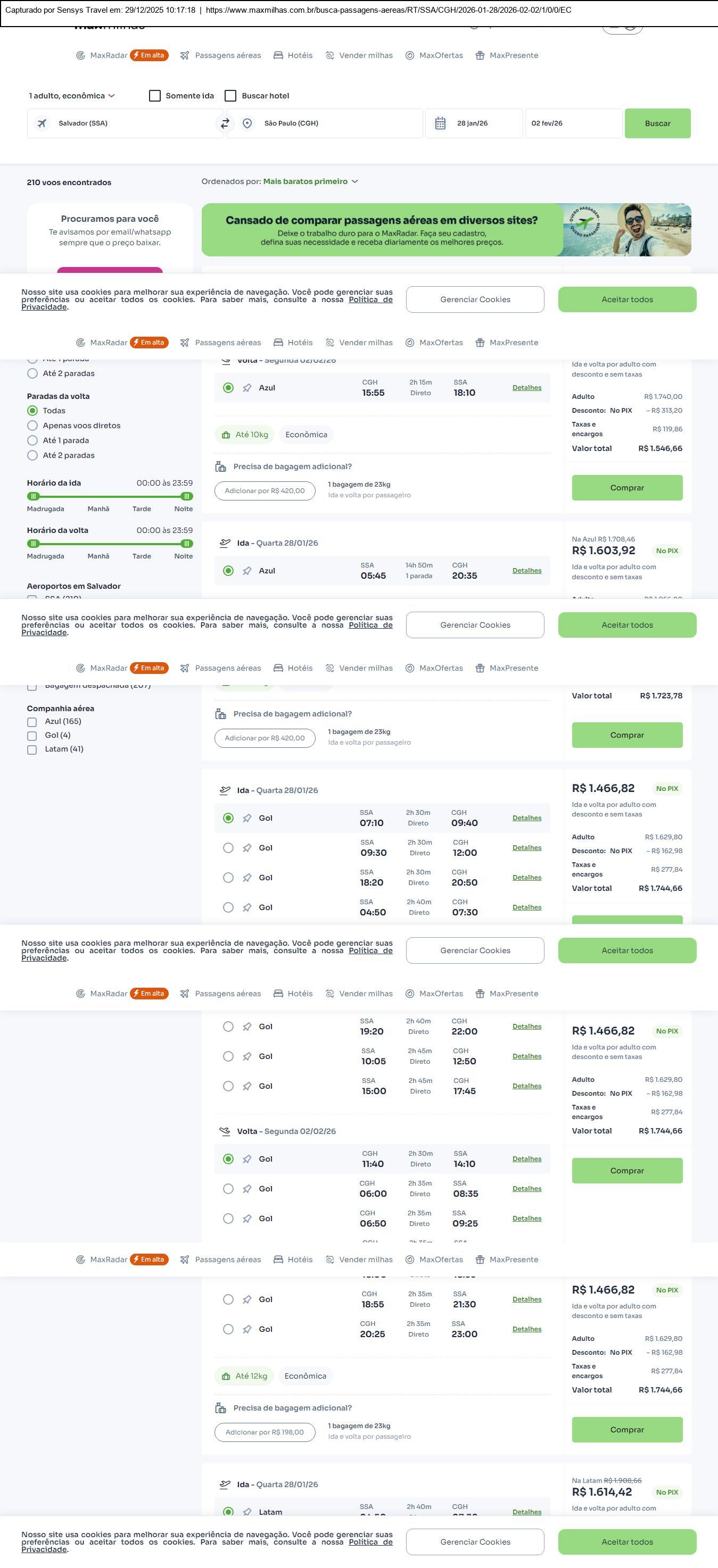Expand the '1 adulto, econômica' passenger selector

[x=71, y=96]
